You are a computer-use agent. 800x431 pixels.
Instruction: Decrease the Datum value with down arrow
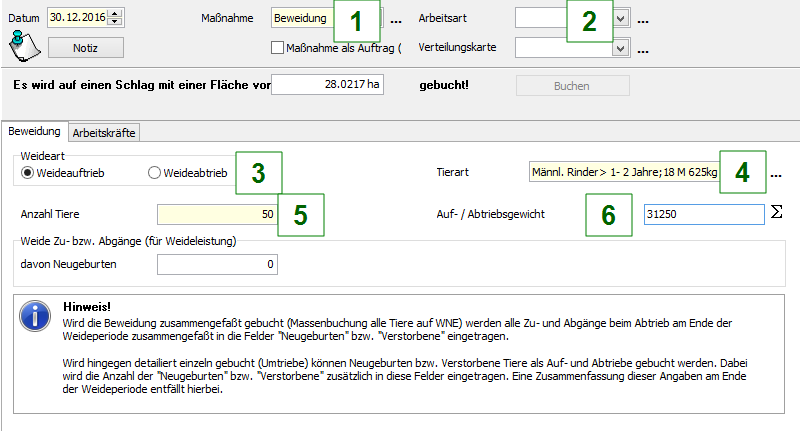116,21
